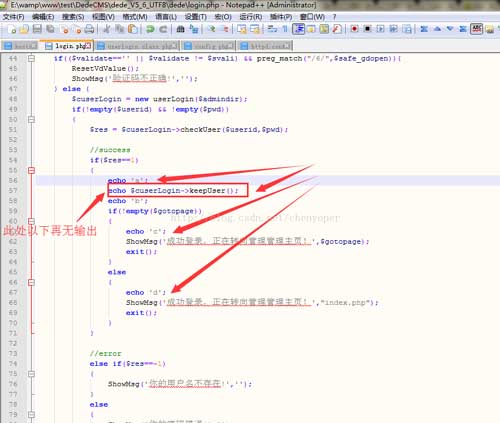Viewport: 500px width, 423px height.
Task: Paste clipboard using the Paste icon
Action: click(133, 29)
